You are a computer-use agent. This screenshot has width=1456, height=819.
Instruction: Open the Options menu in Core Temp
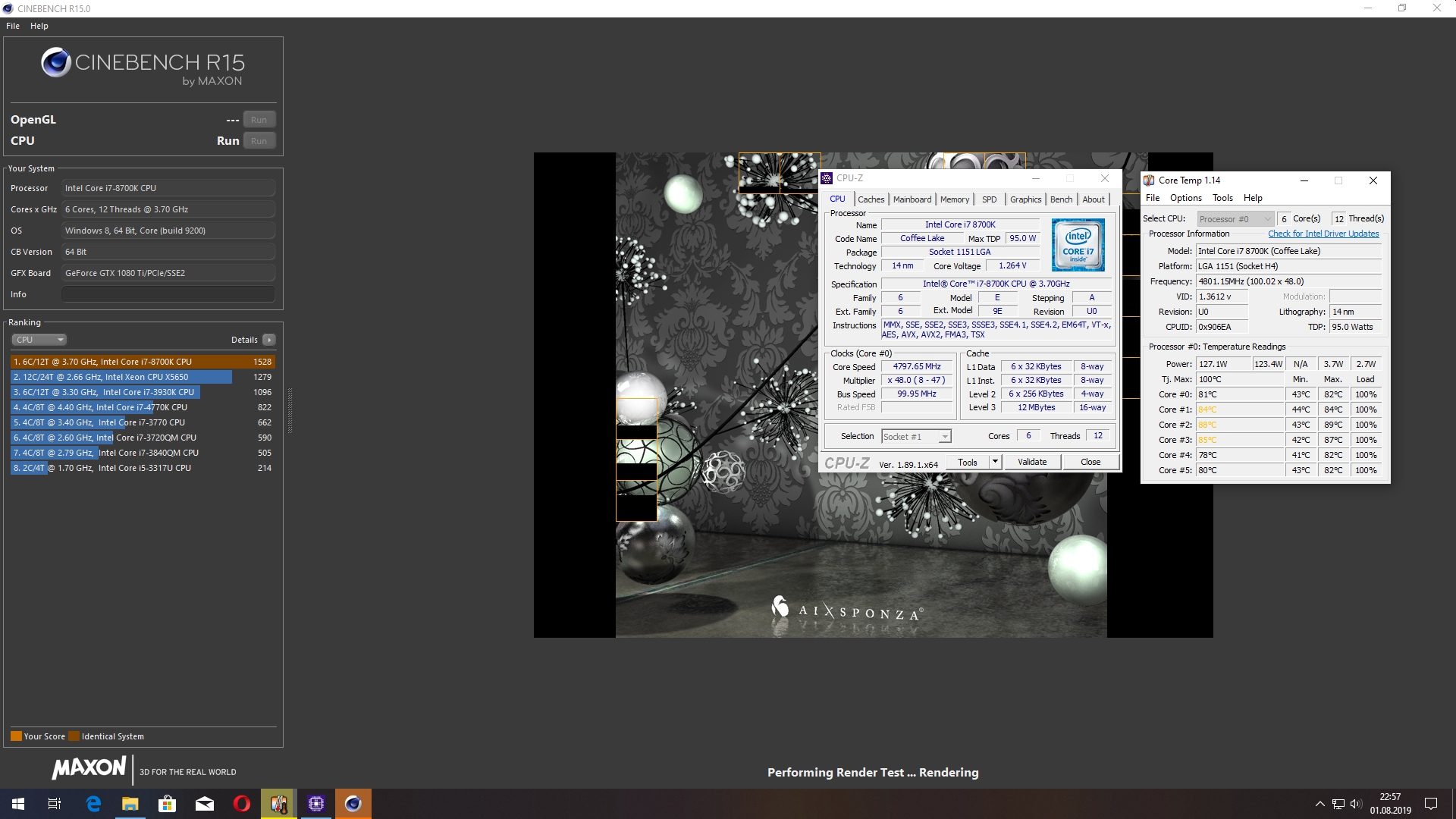[1185, 198]
